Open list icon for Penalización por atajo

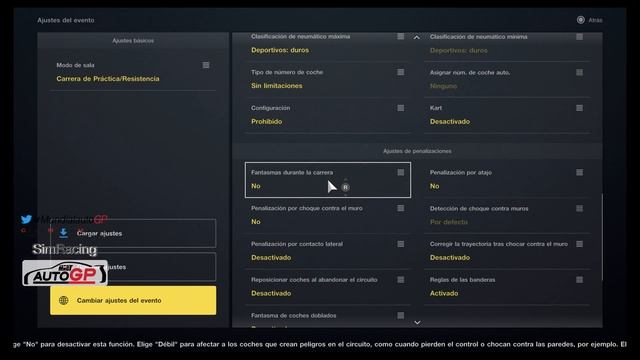(x=579, y=172)
